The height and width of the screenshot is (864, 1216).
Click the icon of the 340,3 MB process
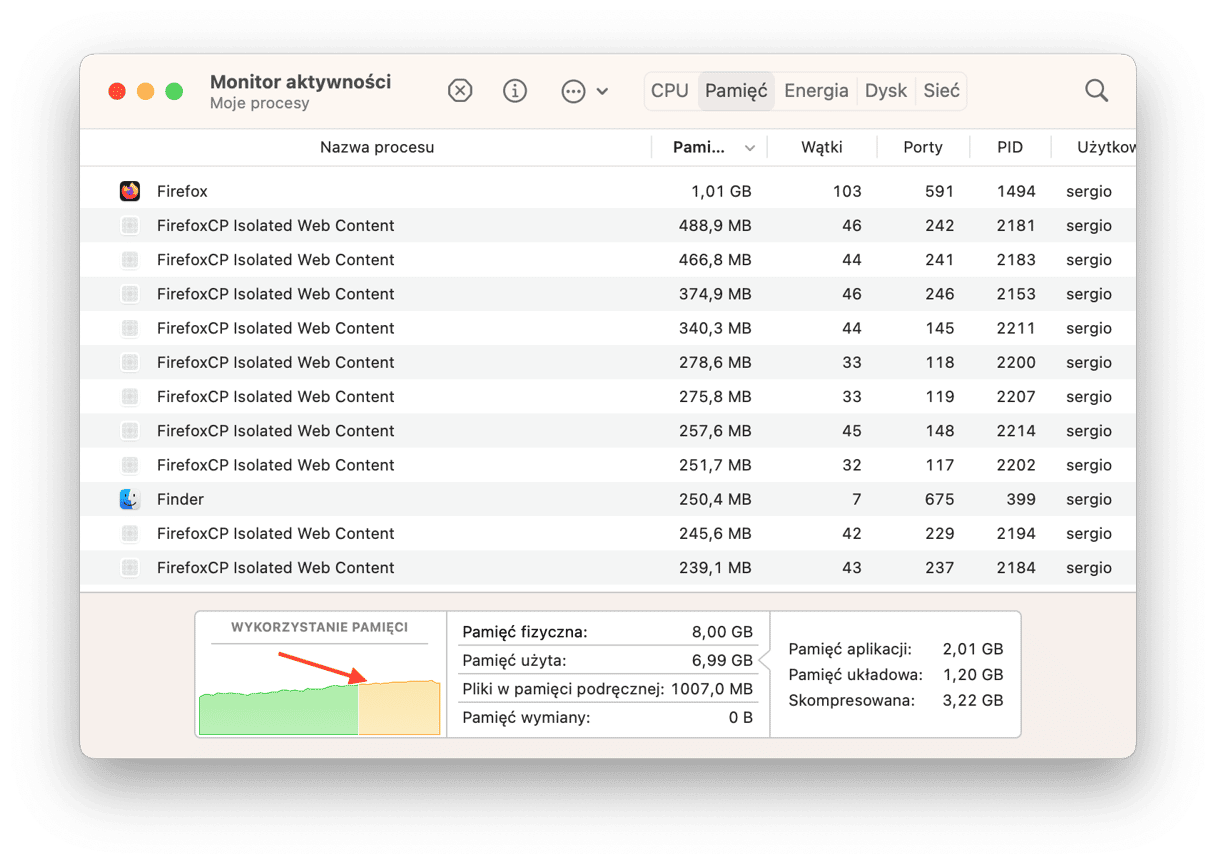(129, 328)
